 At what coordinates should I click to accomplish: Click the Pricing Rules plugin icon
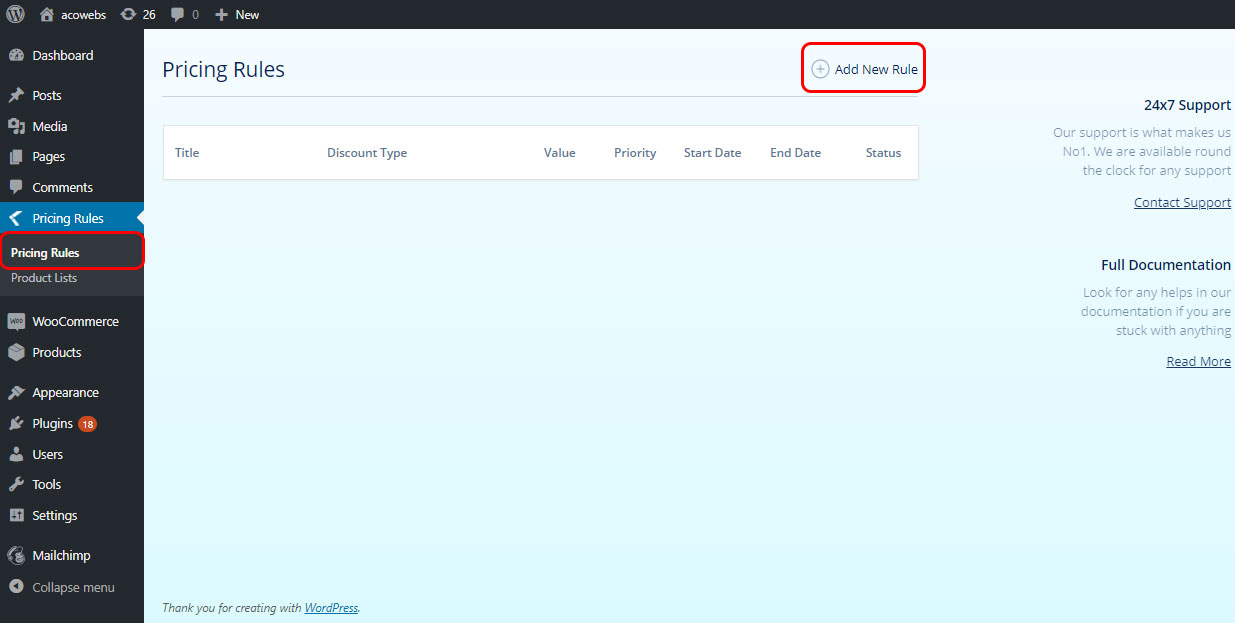tap(16, 218)
